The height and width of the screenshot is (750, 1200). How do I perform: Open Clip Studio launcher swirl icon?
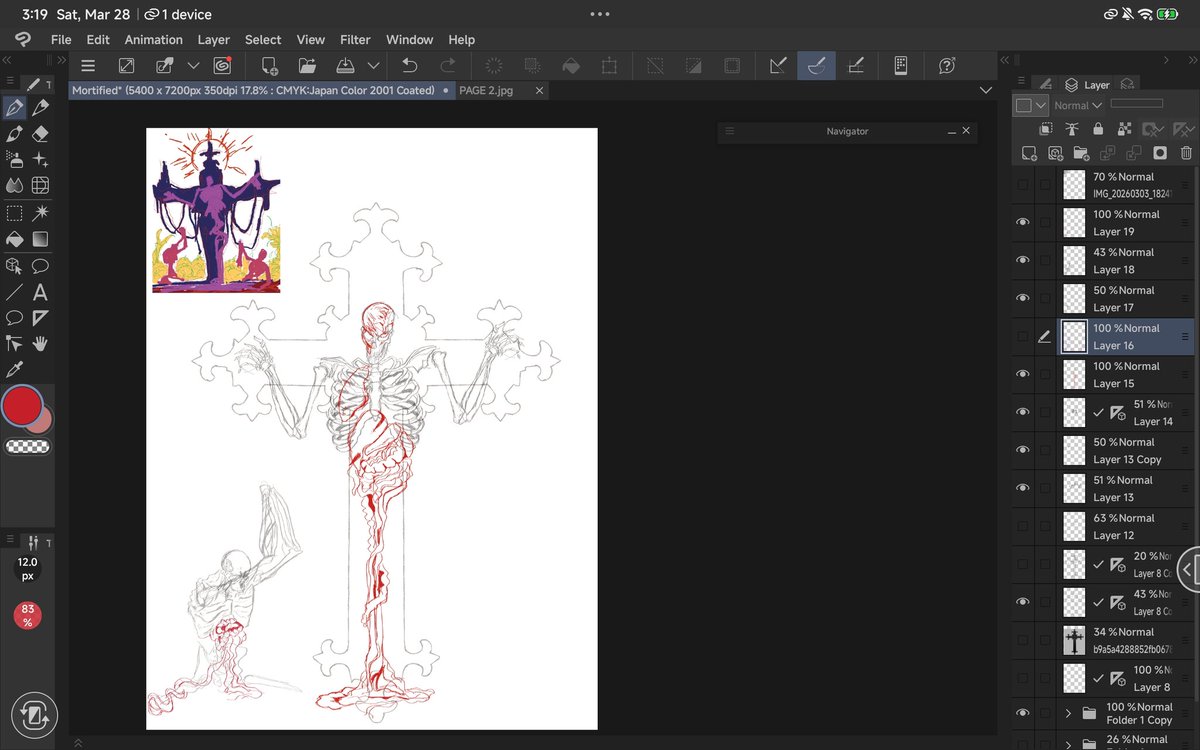pos(222,66)
